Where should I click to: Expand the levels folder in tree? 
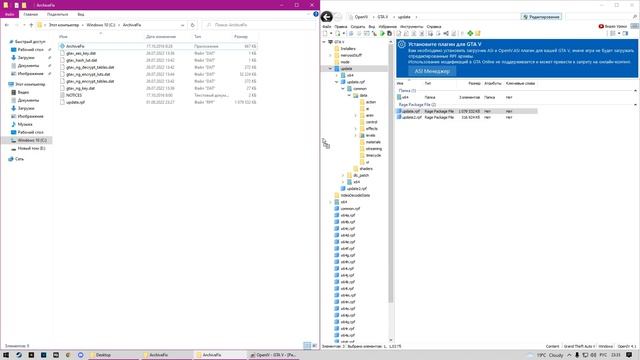coord(356,136)
